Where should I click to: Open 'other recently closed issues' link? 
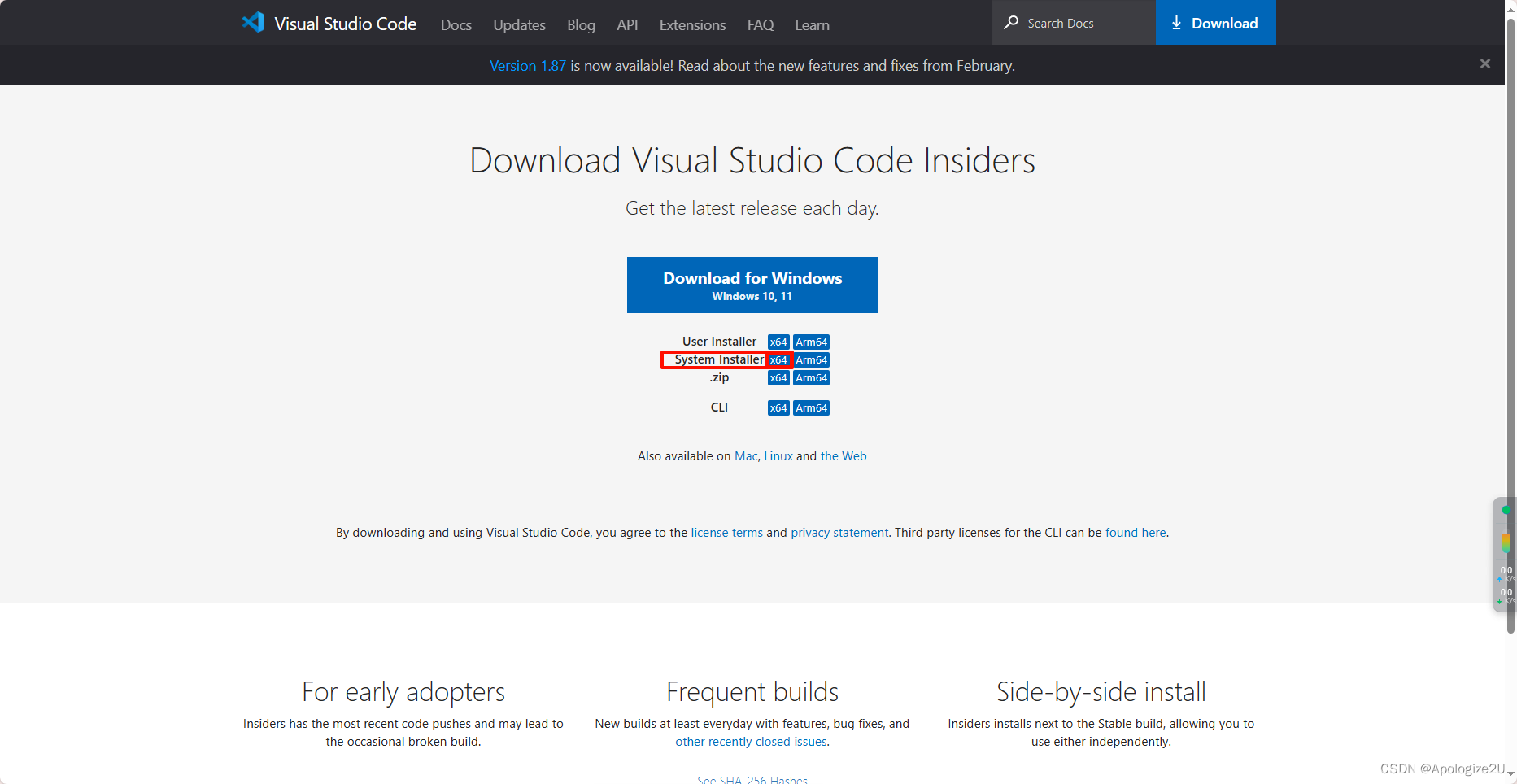point(751,742)
